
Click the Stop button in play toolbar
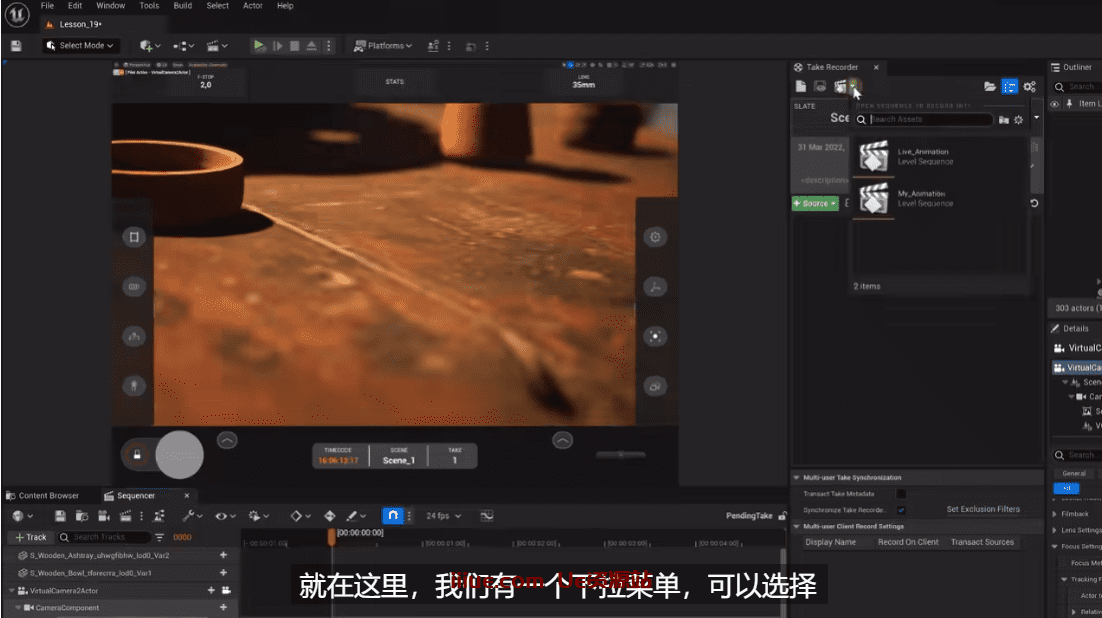(294, 46)
